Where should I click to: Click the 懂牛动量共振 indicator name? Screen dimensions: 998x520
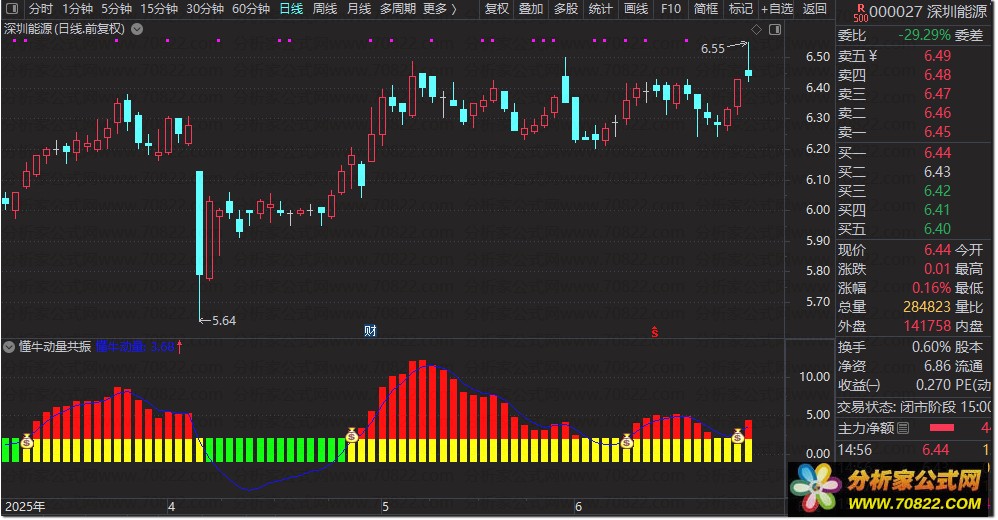55,347
